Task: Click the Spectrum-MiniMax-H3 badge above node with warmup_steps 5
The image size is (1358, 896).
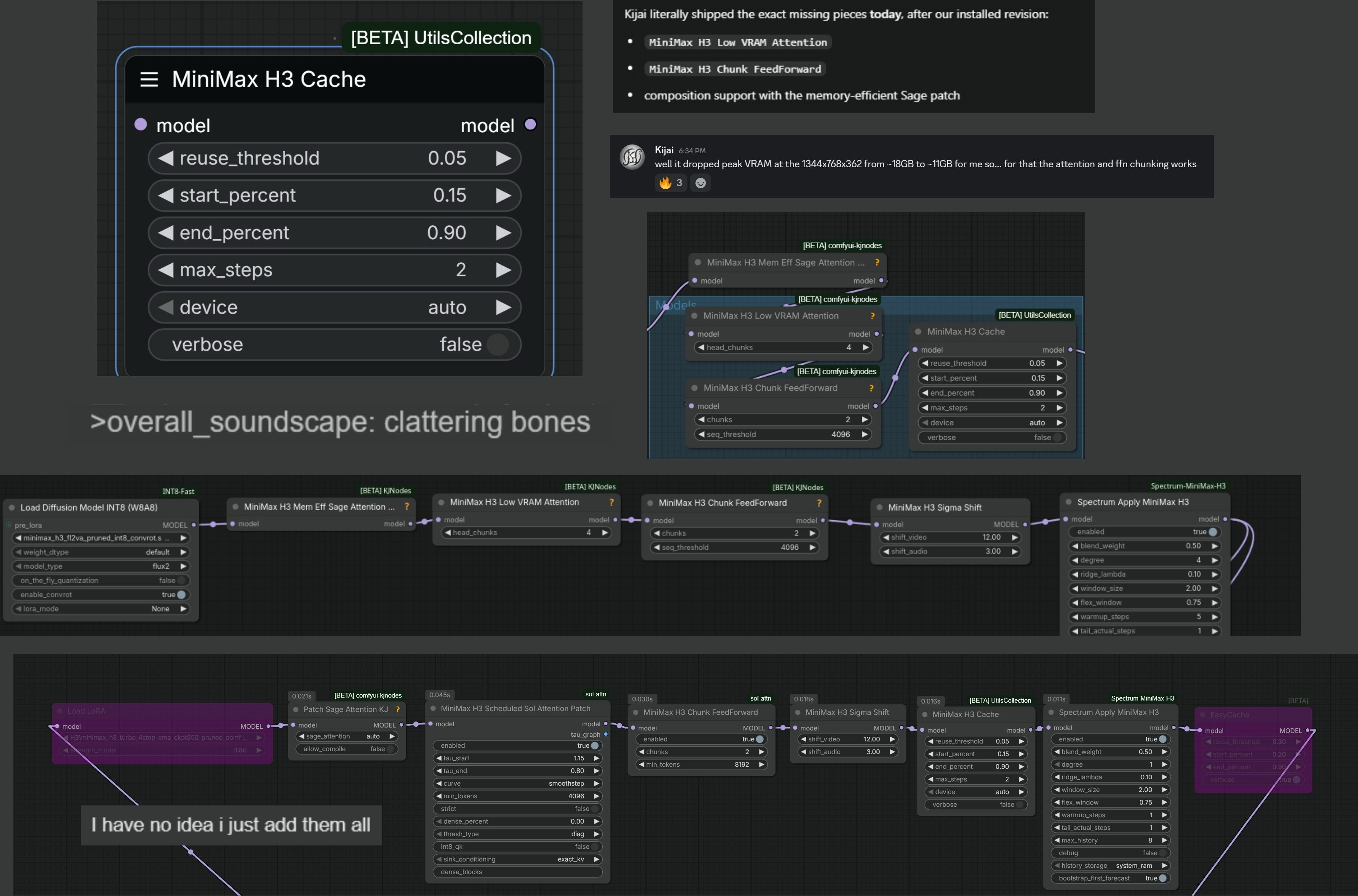Action: coord(1188,486)
